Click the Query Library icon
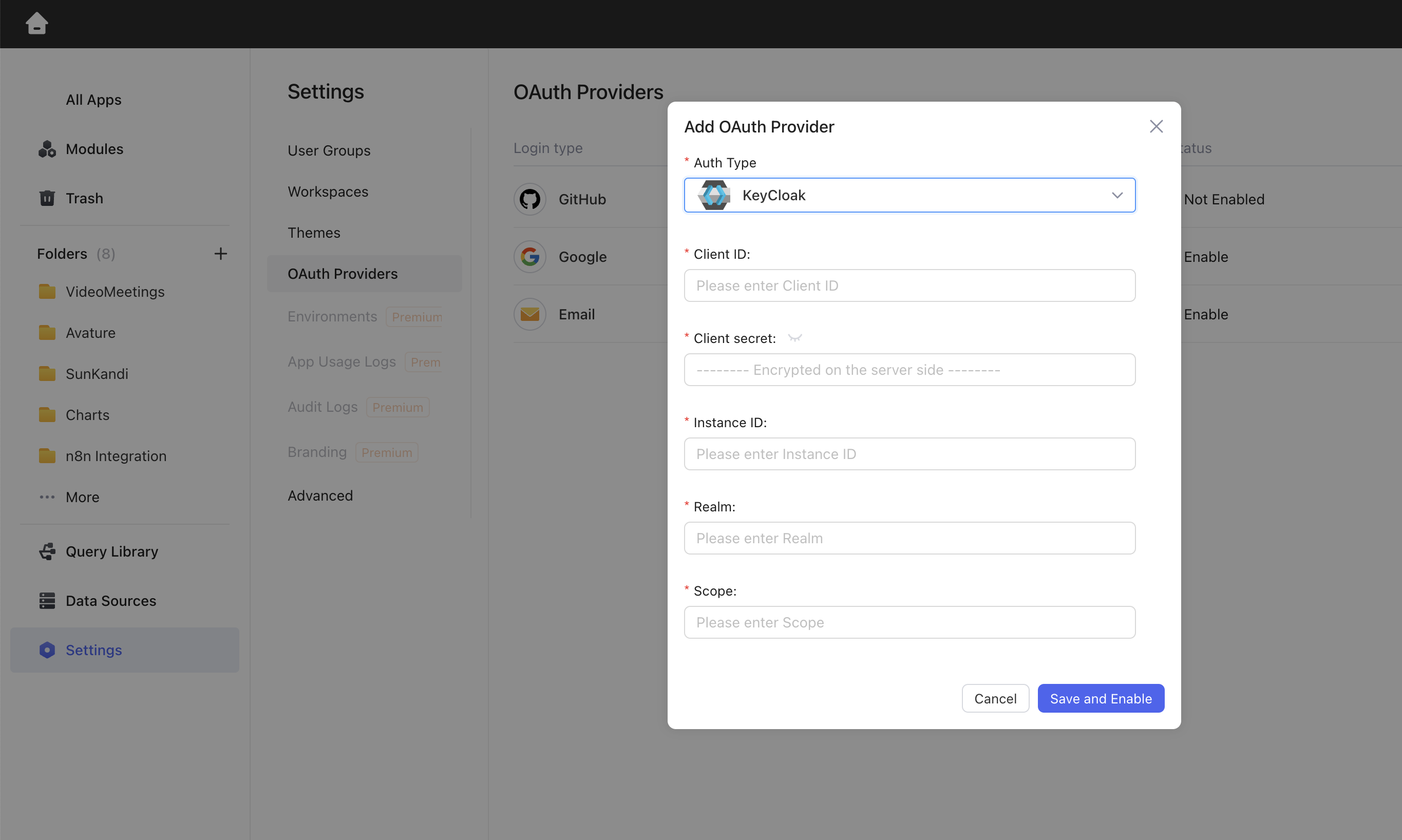 click(x=47, y=551)
